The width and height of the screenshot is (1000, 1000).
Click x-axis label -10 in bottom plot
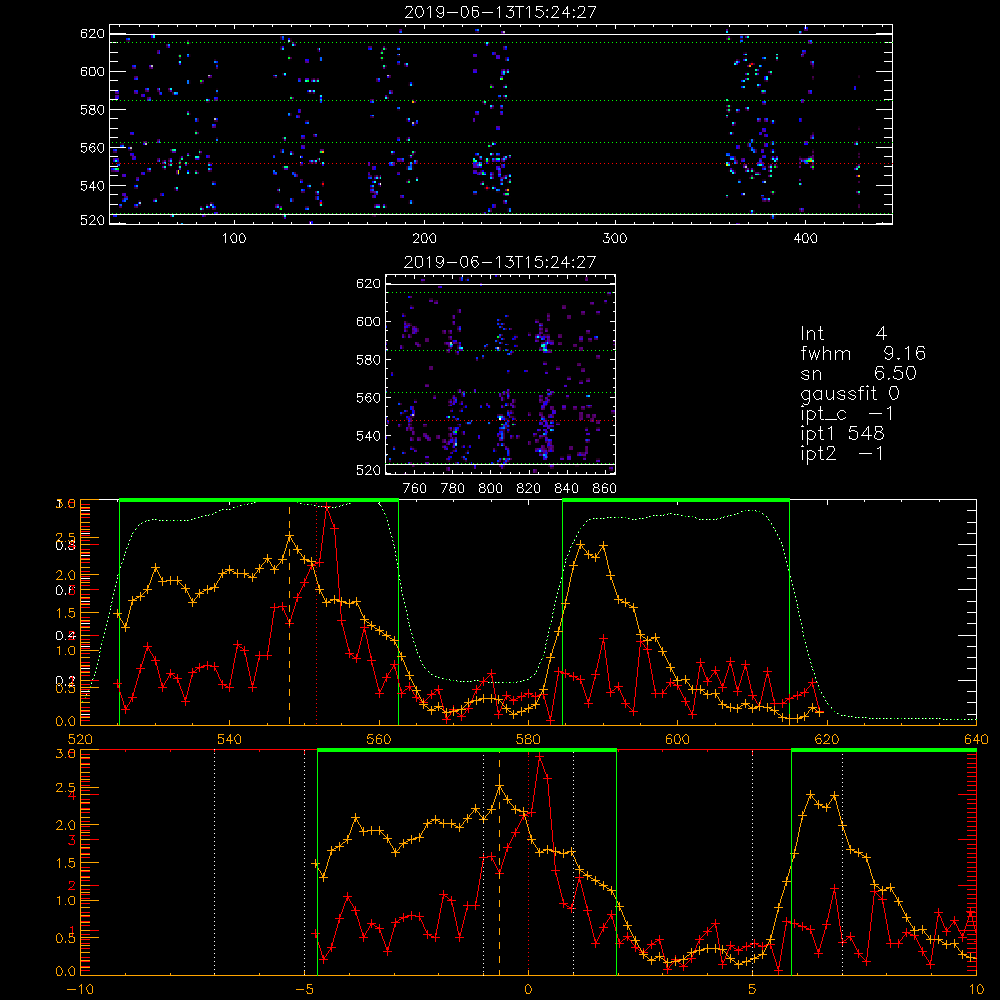80,990
